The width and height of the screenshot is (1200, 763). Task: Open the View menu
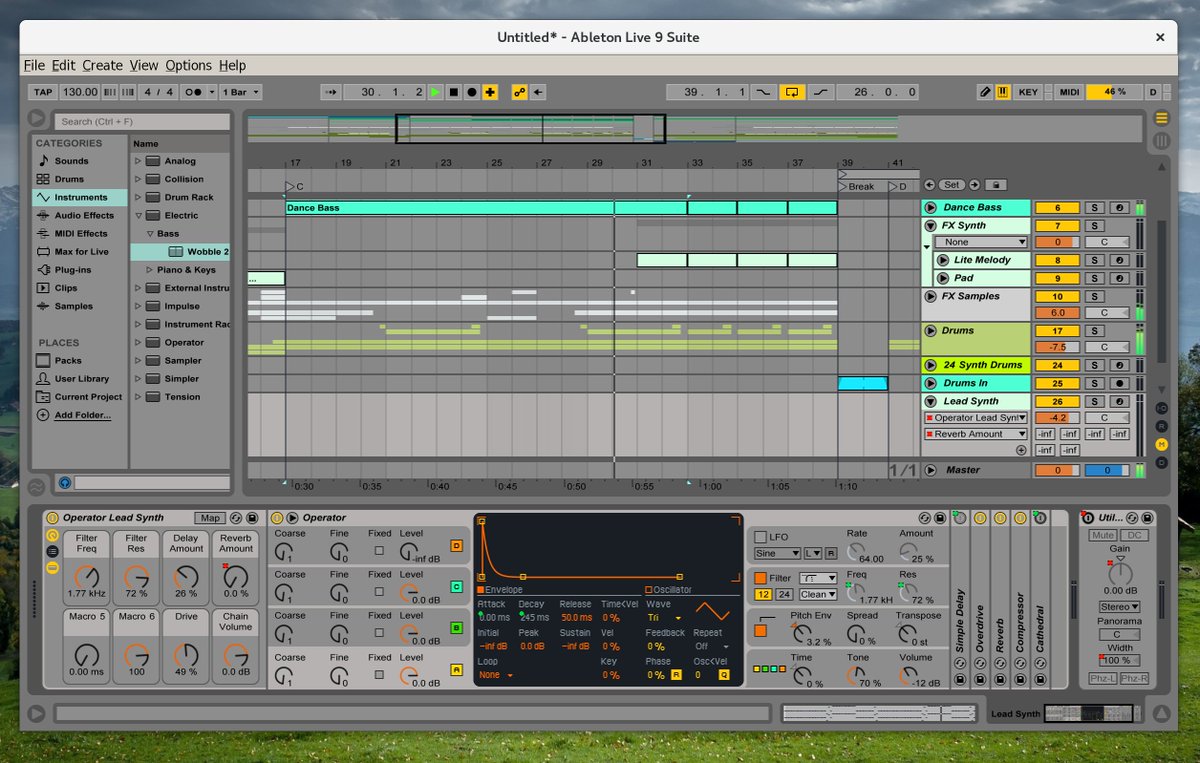[144, 65]
